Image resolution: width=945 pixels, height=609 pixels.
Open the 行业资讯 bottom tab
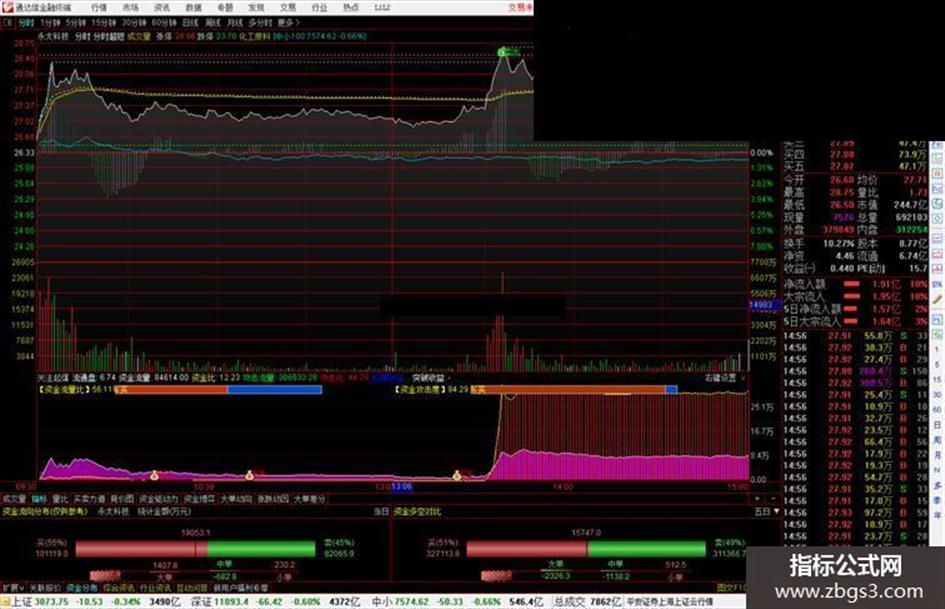pyautogui.click(x=155, y=587)
